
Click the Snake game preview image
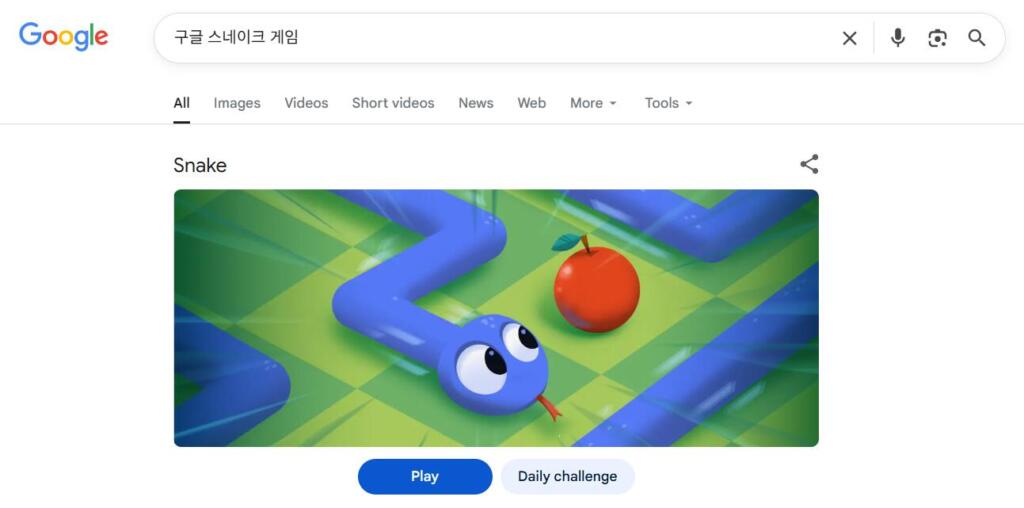coord(496,318)
